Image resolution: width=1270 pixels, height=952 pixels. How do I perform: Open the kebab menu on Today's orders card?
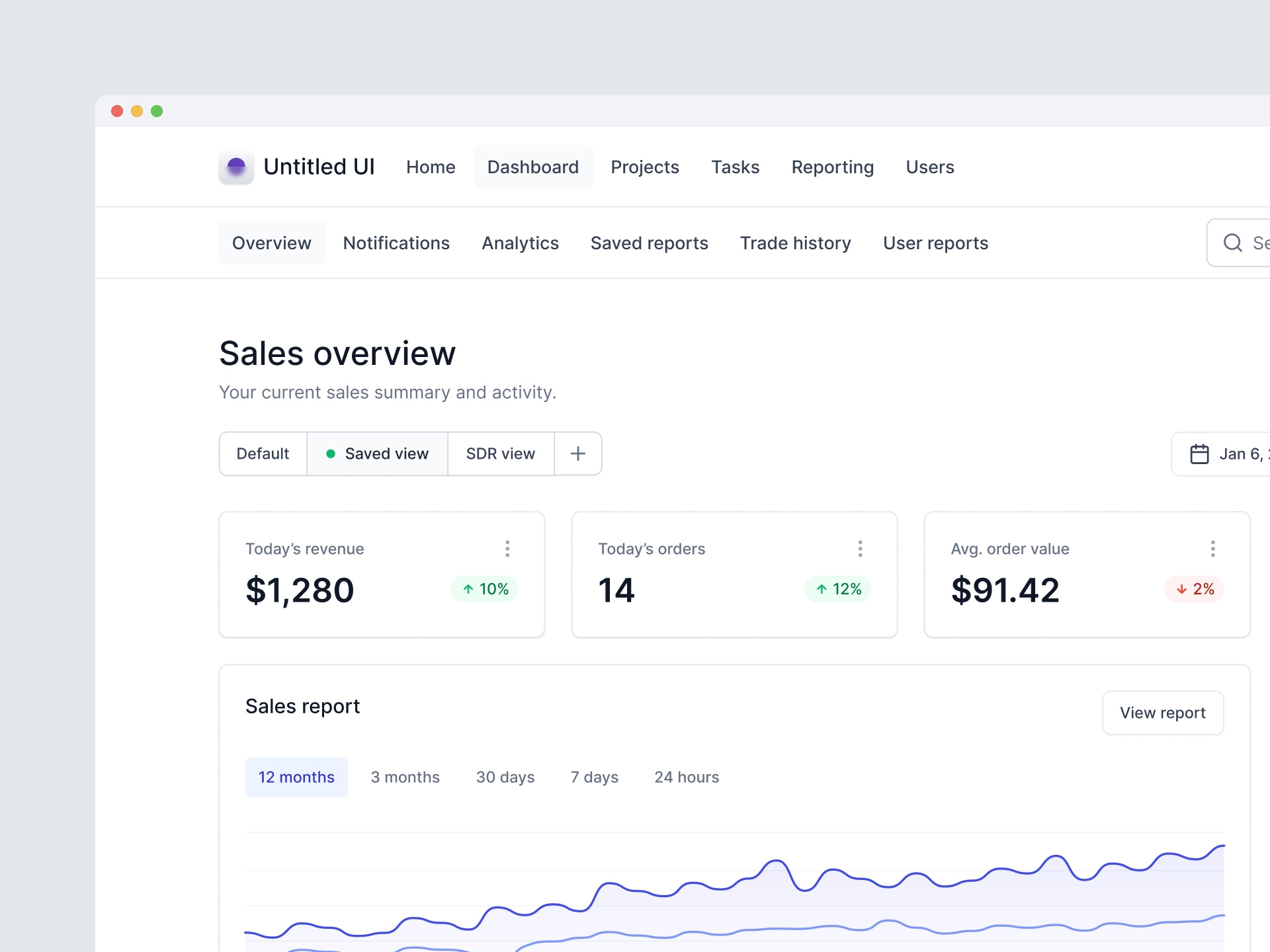[x=860, y=548]
